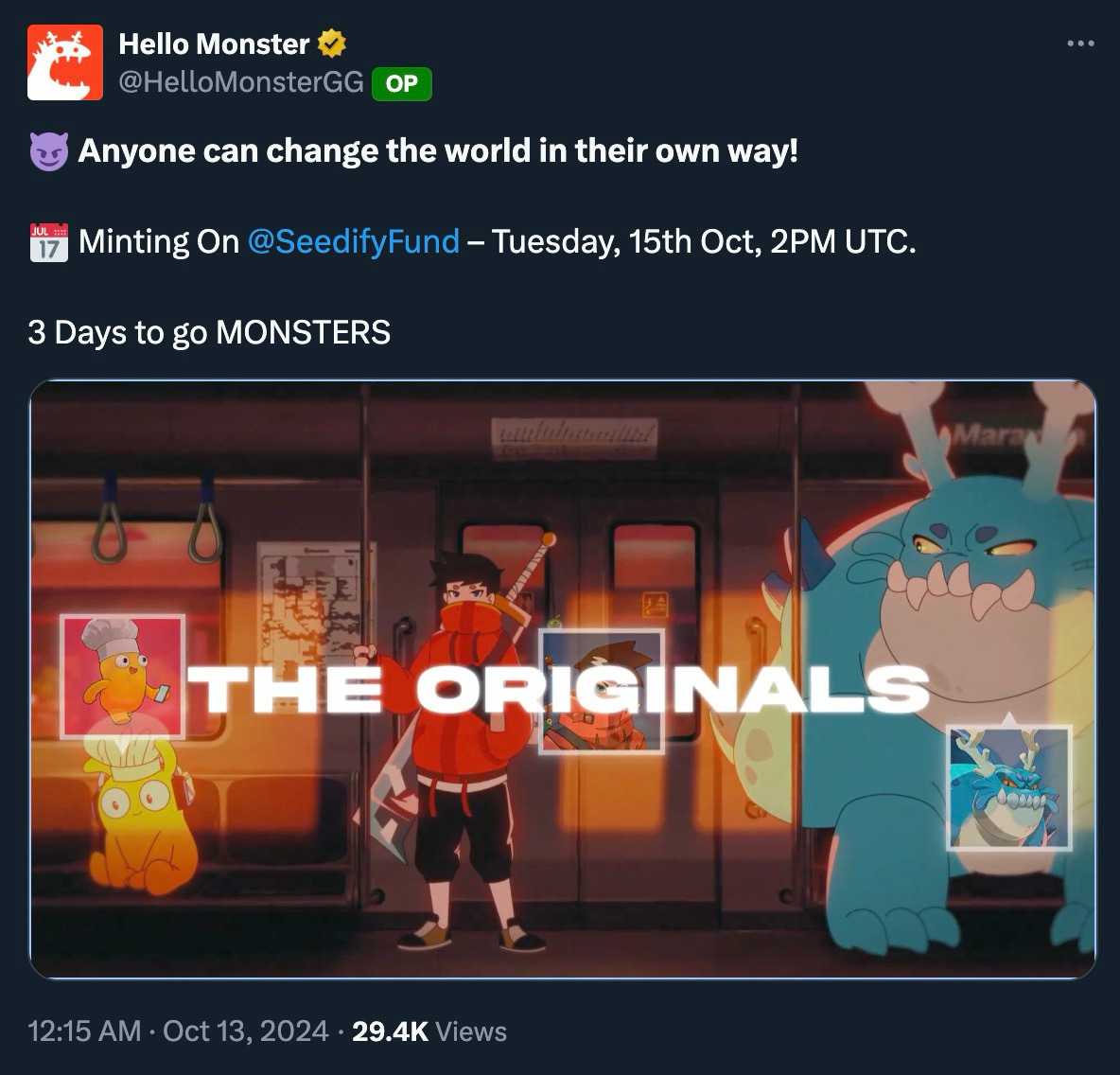Click the Oct 13, 2024 date

pos(246,1031)
